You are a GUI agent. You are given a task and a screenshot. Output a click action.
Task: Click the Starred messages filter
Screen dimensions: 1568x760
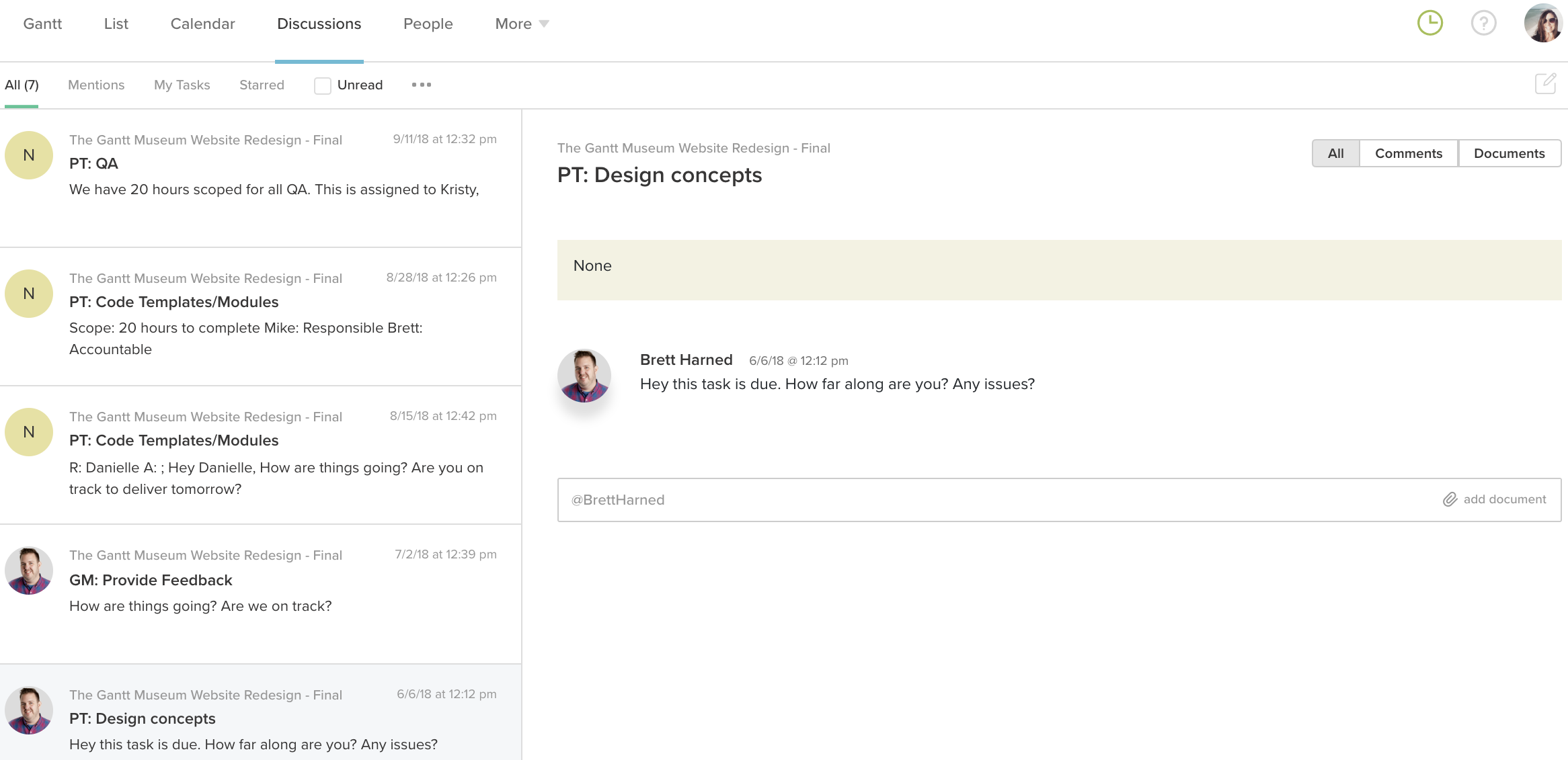260,84
